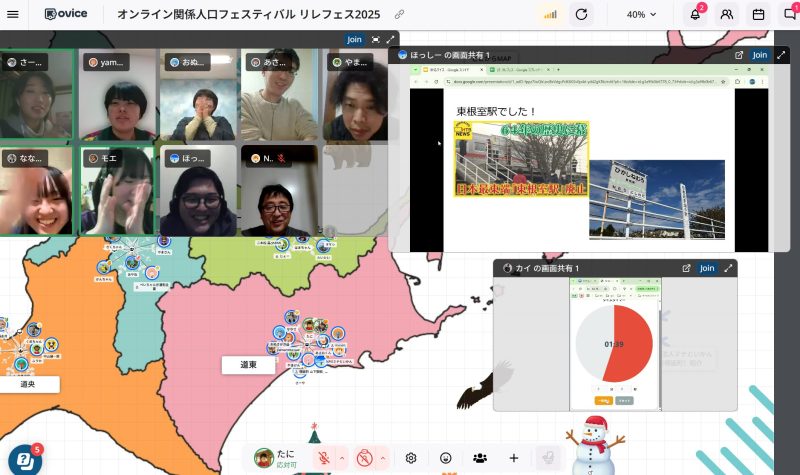Turn on the camera
Image resolution: width=800 pixels, height=475 pixels.
coord(365,458)
